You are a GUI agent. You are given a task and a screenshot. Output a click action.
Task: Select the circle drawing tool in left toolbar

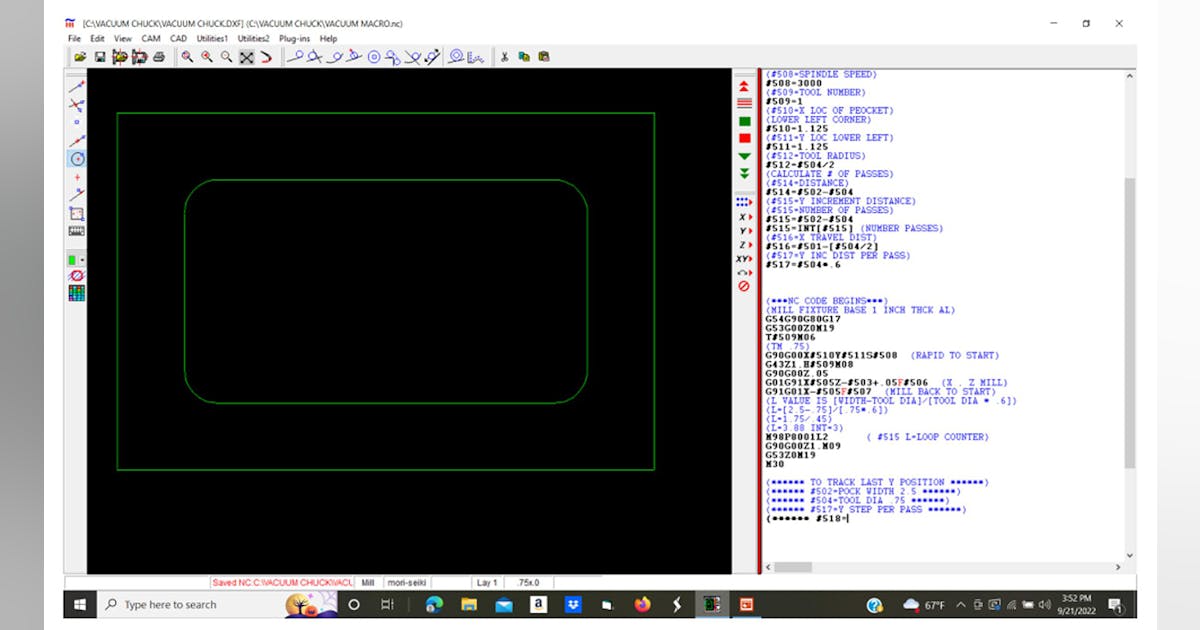coord(77,159)
